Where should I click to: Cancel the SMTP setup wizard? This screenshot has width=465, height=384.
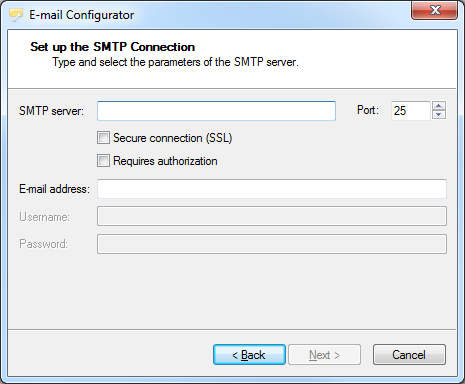(409, 355)
